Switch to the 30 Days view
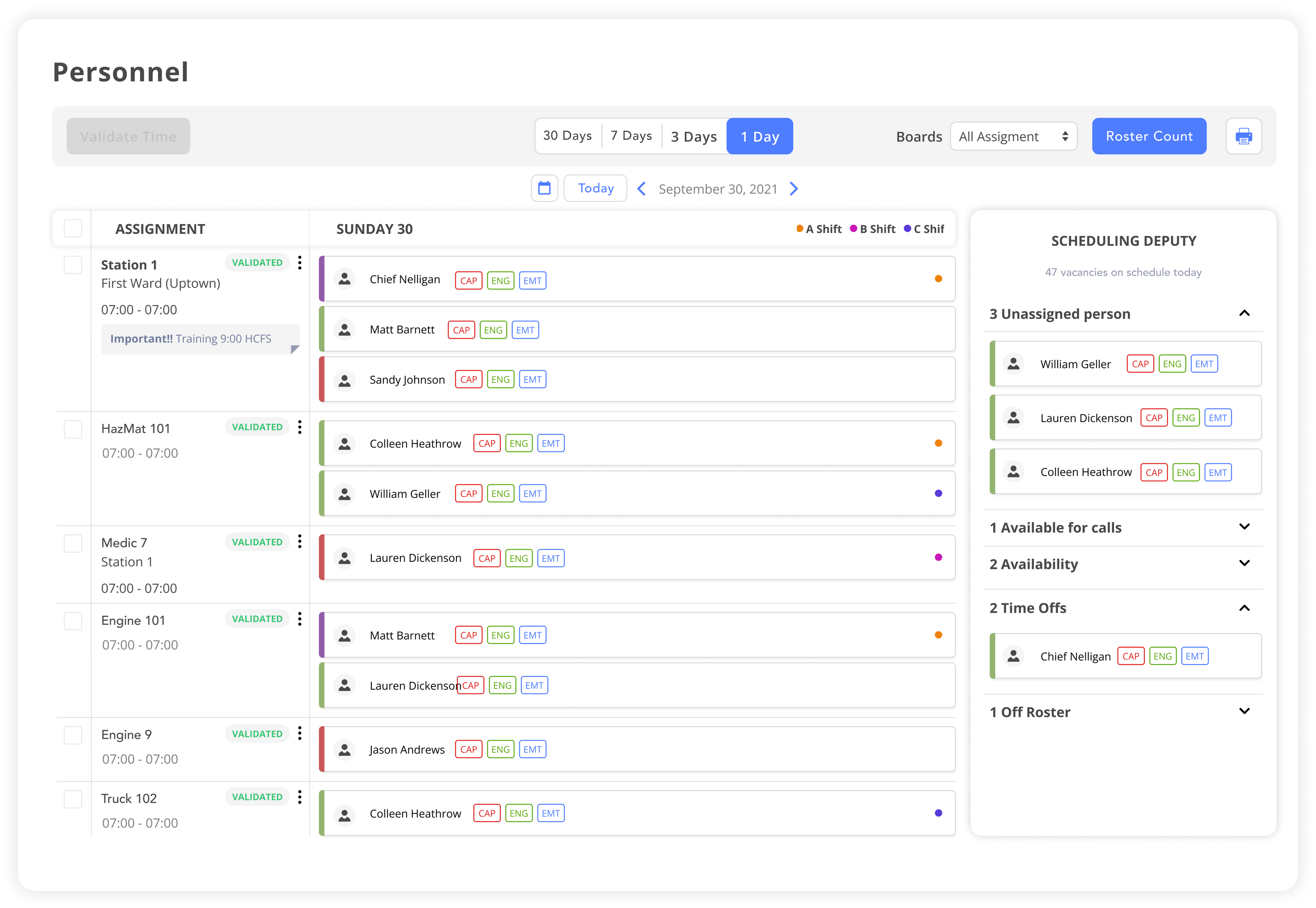 (568, 135)
